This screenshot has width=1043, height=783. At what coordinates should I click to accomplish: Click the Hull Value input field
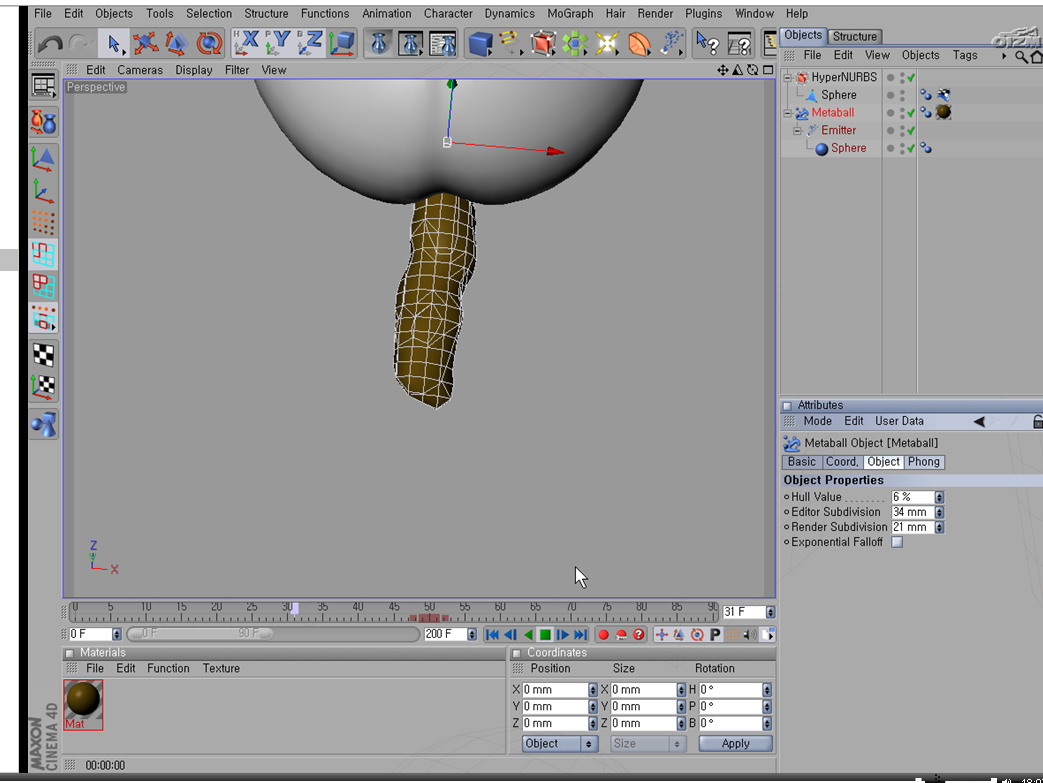tap(912, 497)
